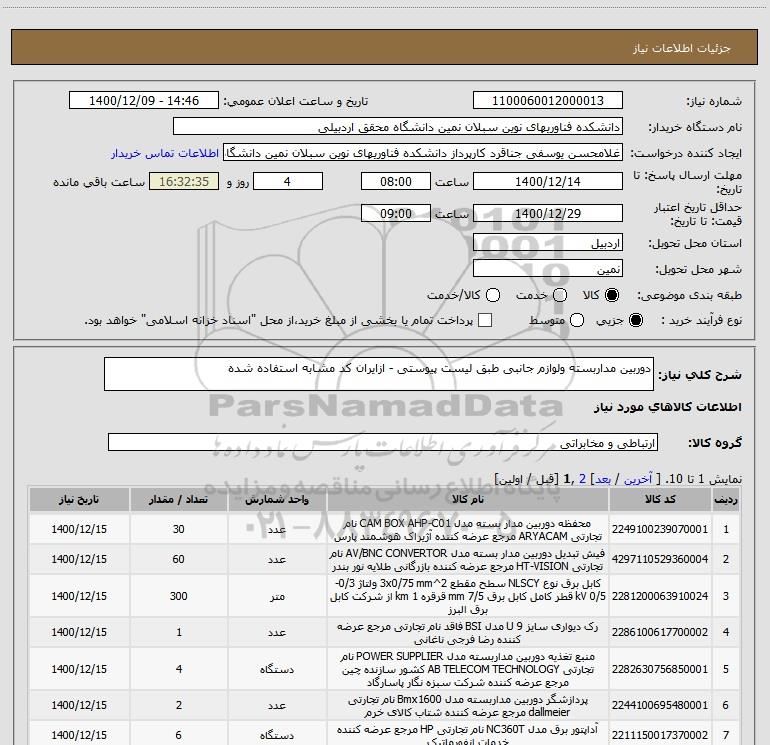Go to آخرین page link
Viewport: 770px width, 745px height.
637,479
